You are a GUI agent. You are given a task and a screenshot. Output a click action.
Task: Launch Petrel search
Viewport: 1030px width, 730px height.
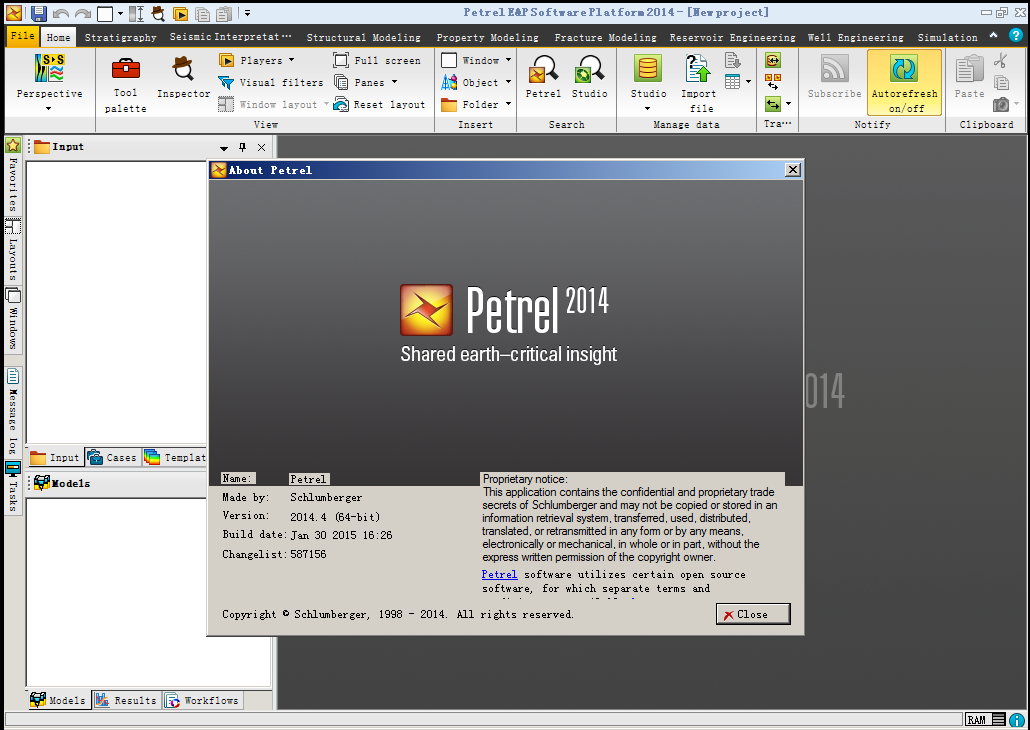[x=543, y=78]
